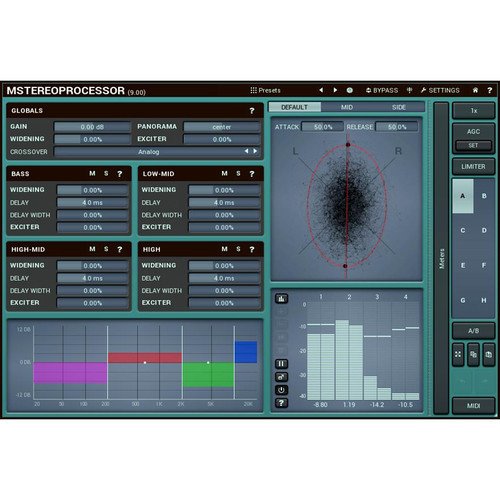
Task: Click the home icon in title bar
Action: coord(475,90)
